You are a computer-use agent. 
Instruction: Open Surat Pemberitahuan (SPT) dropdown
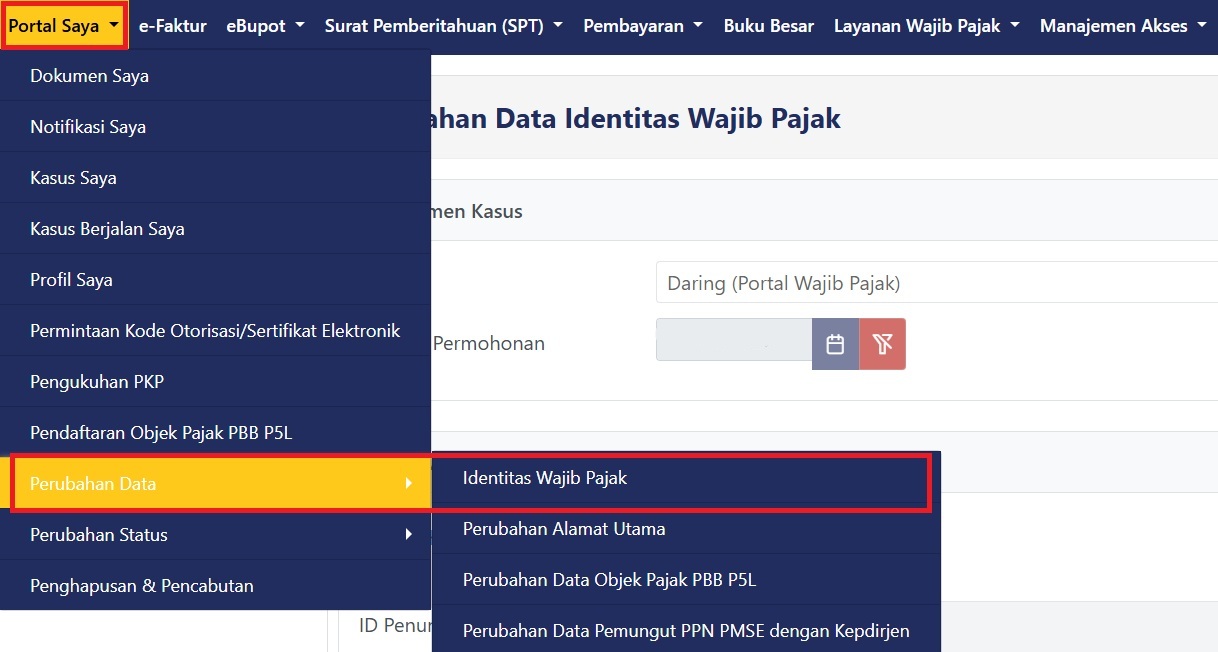(443, 26)
